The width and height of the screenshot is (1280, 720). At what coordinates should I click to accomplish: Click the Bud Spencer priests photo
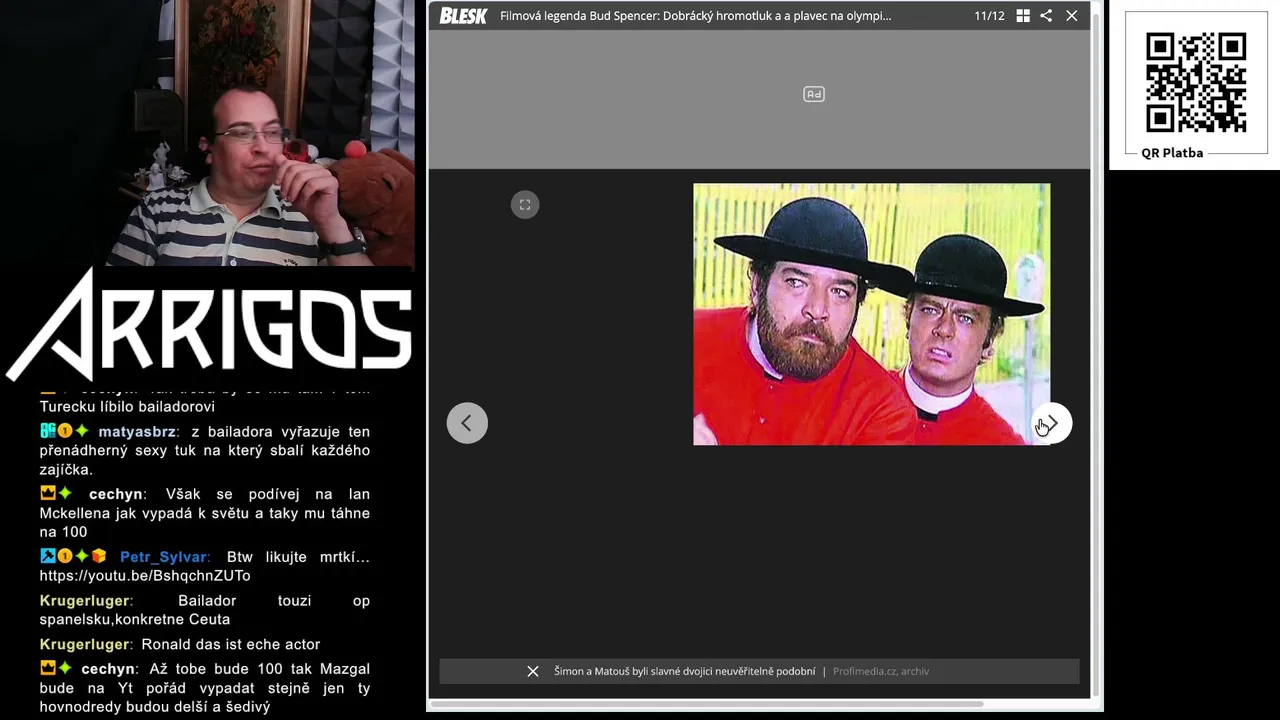pyautogui.click(x=872, y=314)
